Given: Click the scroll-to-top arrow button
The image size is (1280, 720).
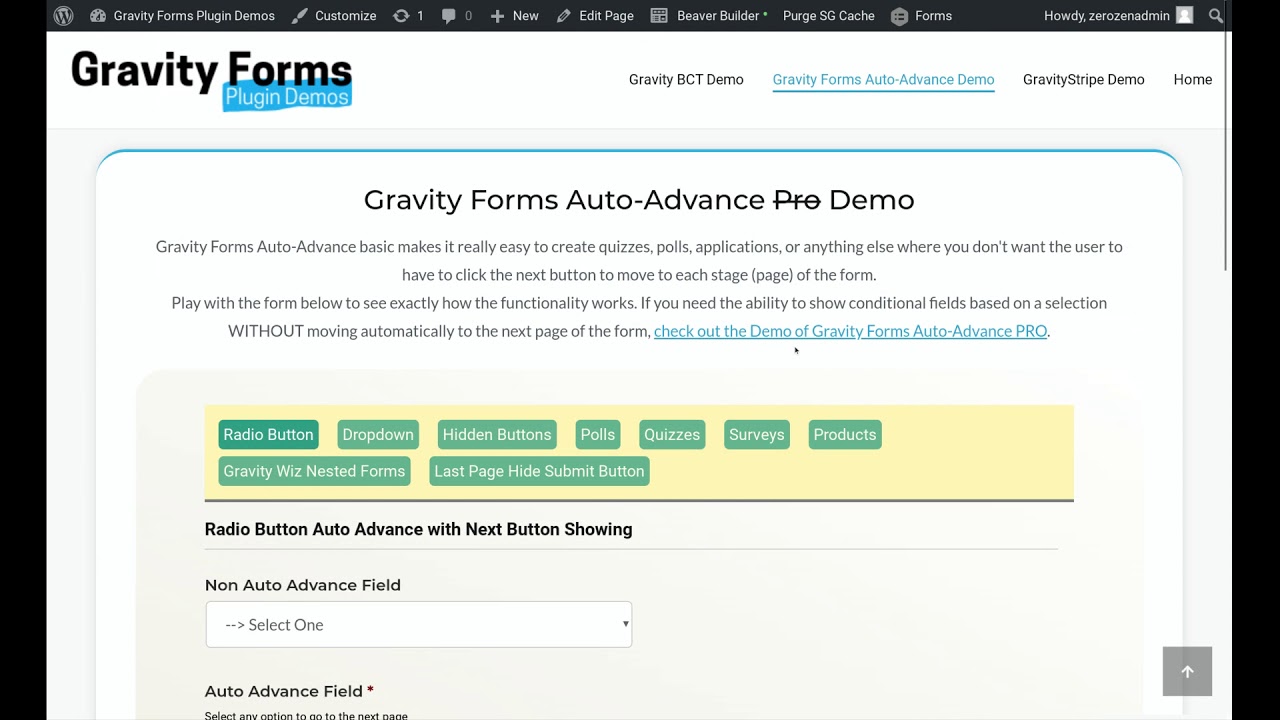Looking at the screenshot, I should click(x=1187, y=671).
